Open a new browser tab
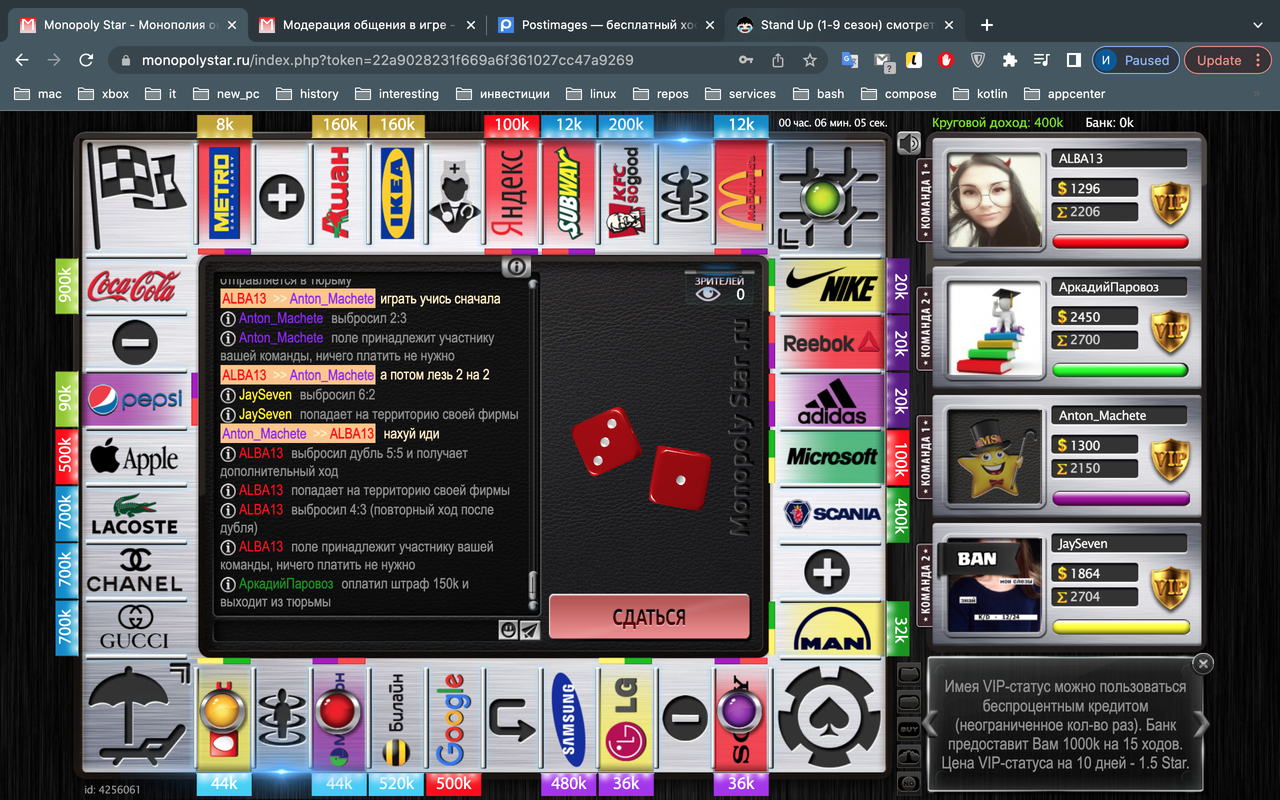This screenshot has width=1280, height=800. pyautogui.click(x=987, y=25)
